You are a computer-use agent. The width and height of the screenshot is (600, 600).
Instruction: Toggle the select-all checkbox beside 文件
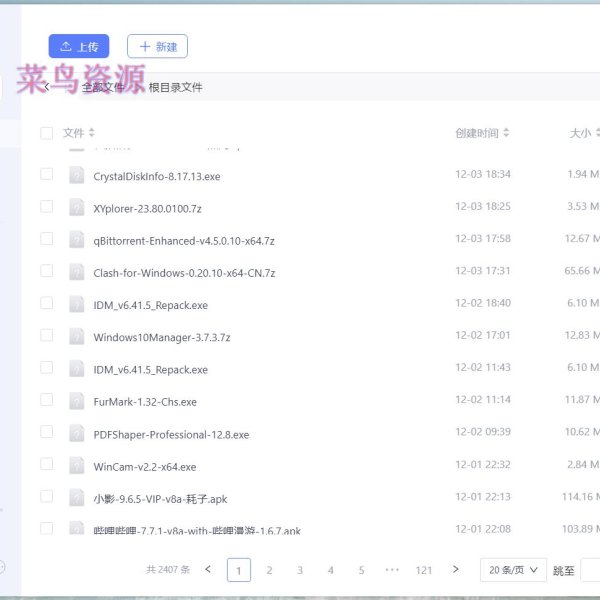[47, 133]
